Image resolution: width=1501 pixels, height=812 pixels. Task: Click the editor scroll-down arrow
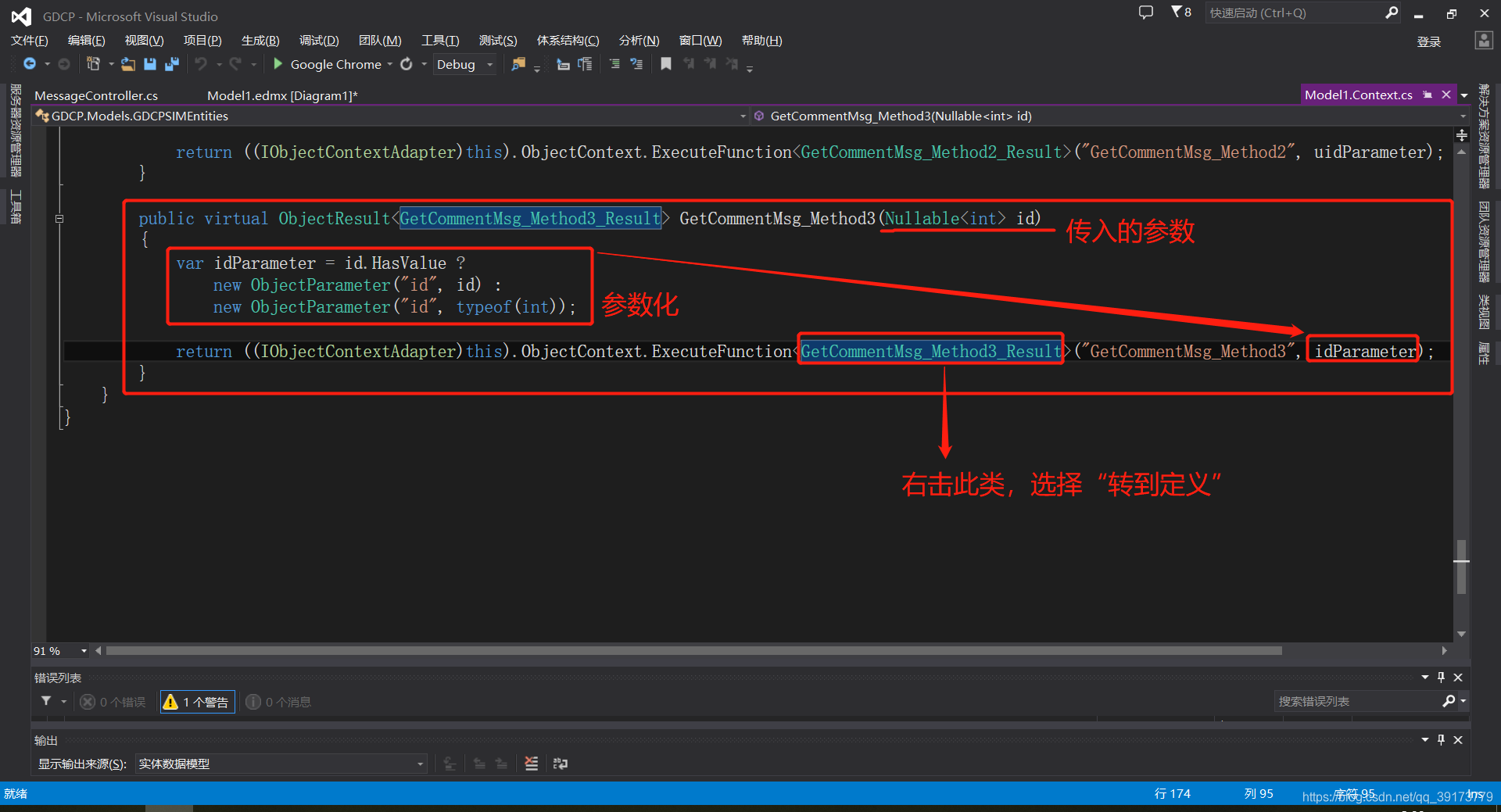[1462, 634]
